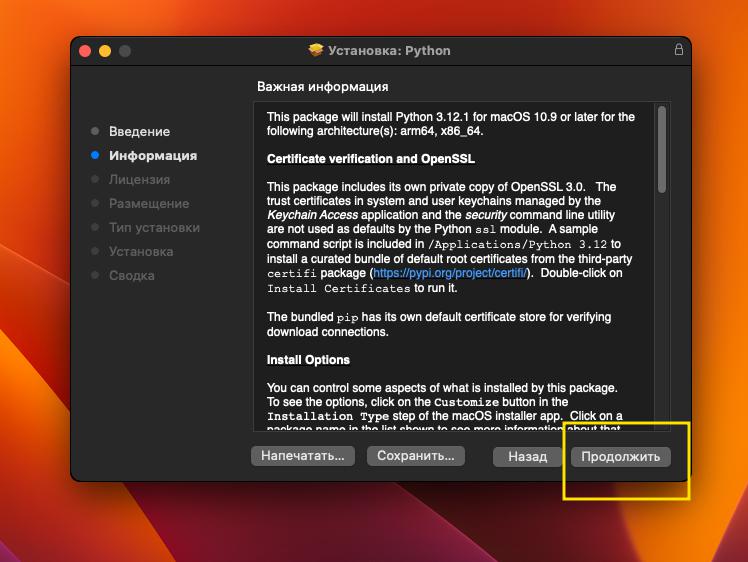The height and width of the screenshot is (562, 748).
Task: Select the Лицензия step in sidebar
Action: (x=139, y=179)
